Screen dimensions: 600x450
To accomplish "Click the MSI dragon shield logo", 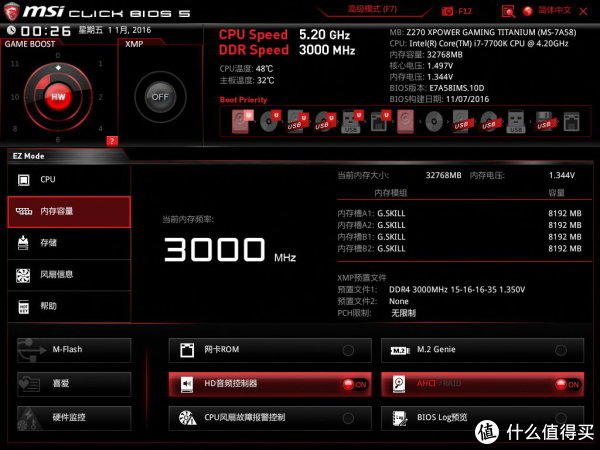I will pos(12,11).
